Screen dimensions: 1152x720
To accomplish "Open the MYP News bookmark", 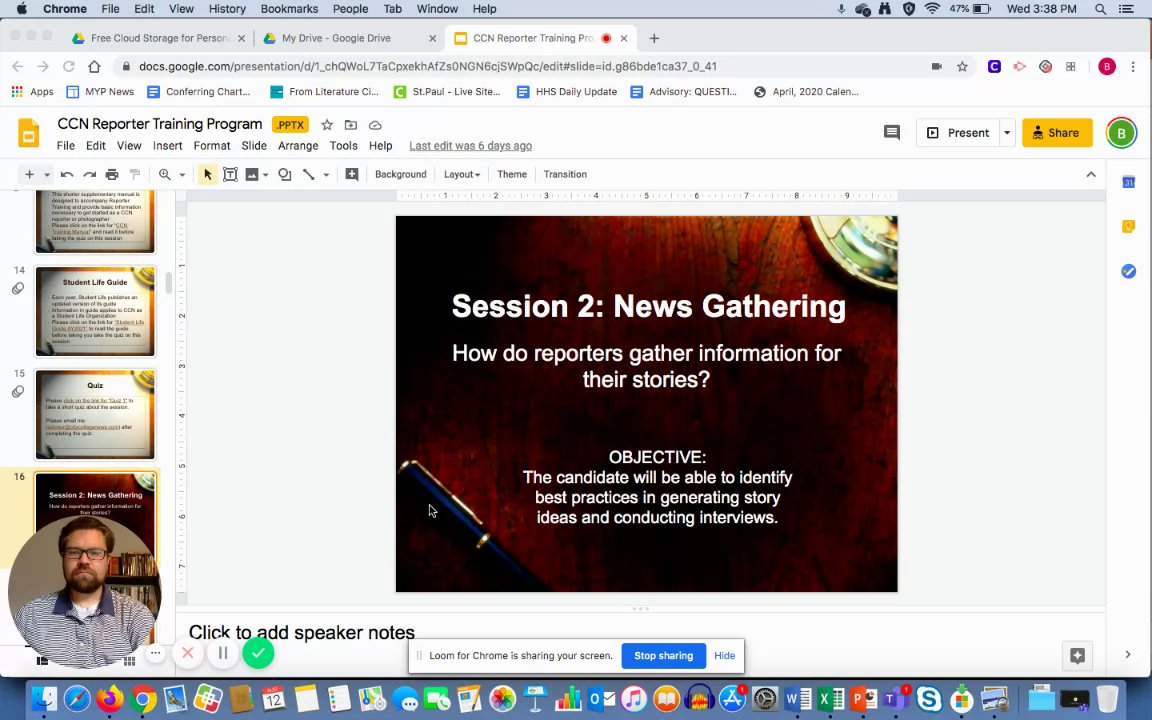I will click(101, 92).
